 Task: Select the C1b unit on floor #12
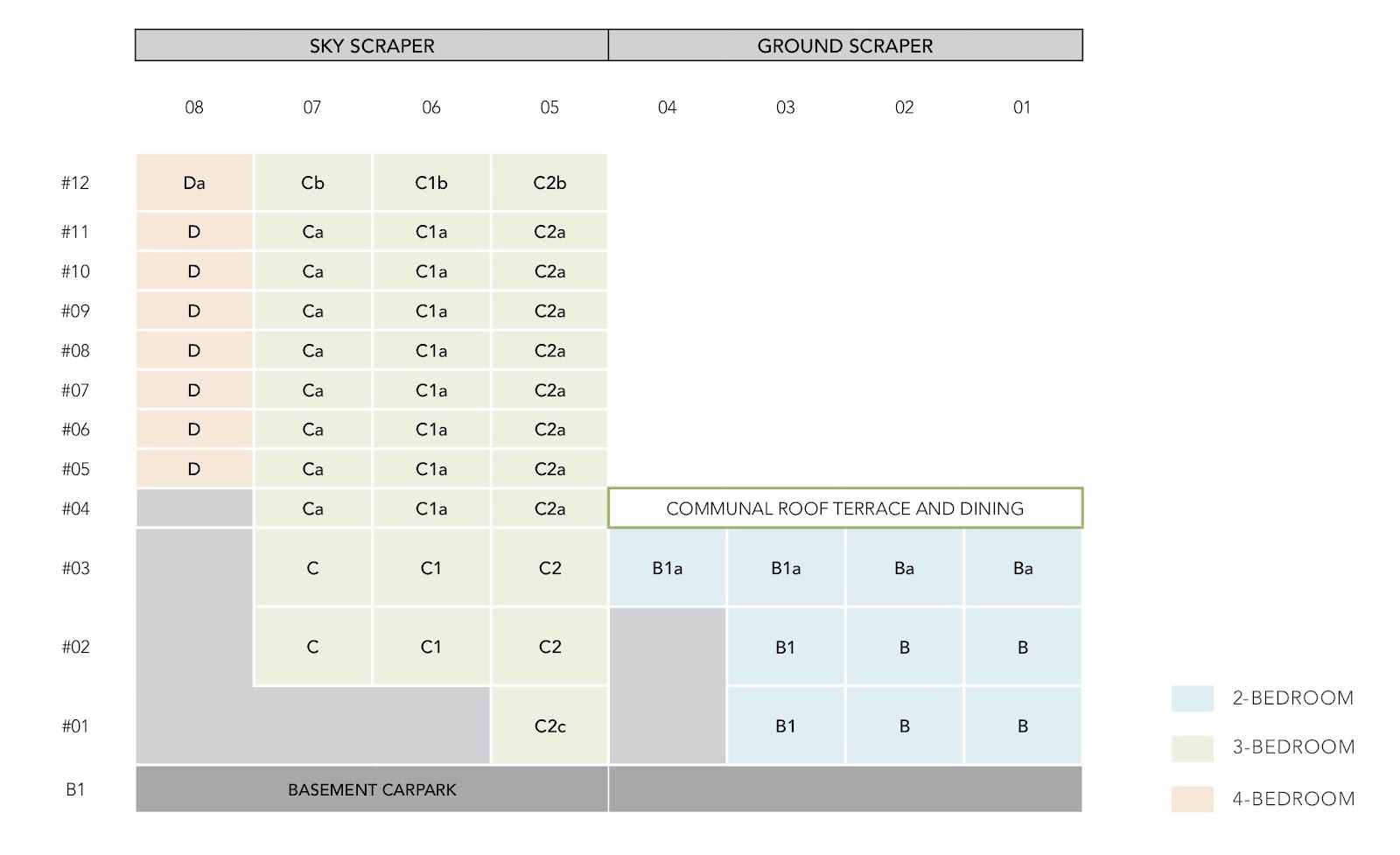coord(431,182)
